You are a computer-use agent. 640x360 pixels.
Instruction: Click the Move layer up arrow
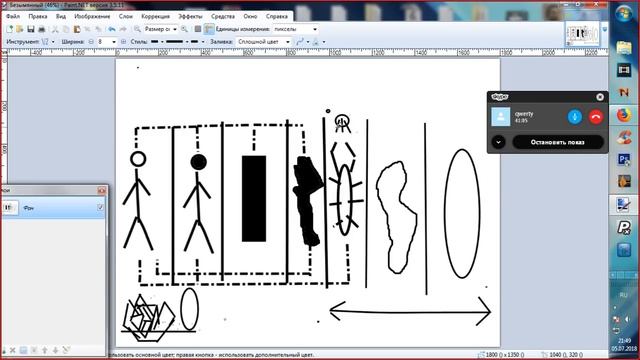44,350
